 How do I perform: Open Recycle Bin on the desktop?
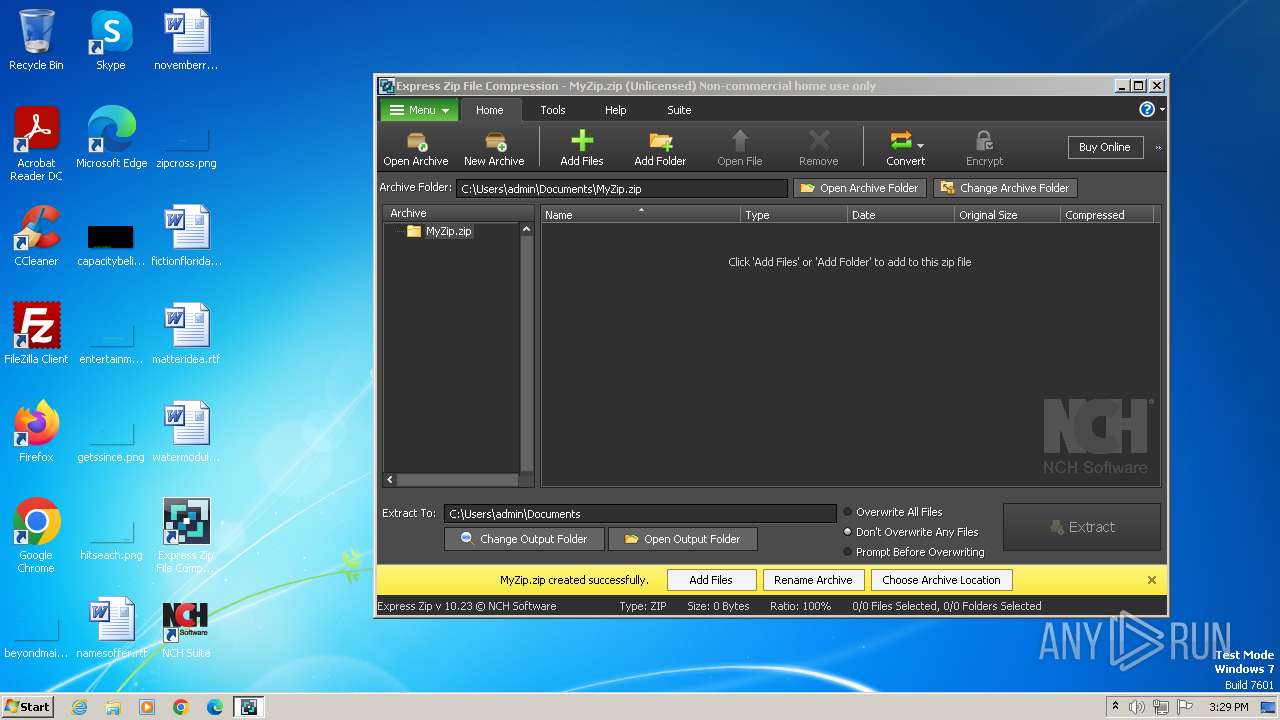[36, 41]
